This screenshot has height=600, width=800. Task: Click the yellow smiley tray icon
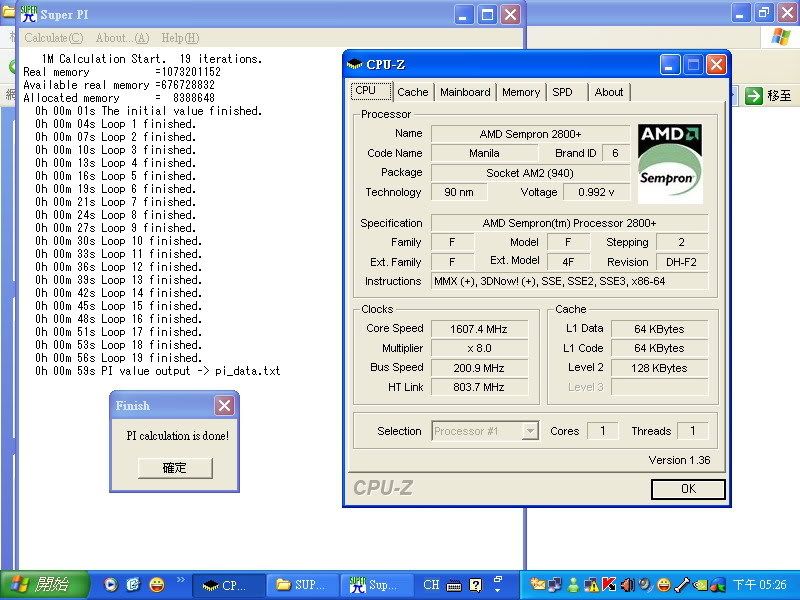click(x=663, y=584)
